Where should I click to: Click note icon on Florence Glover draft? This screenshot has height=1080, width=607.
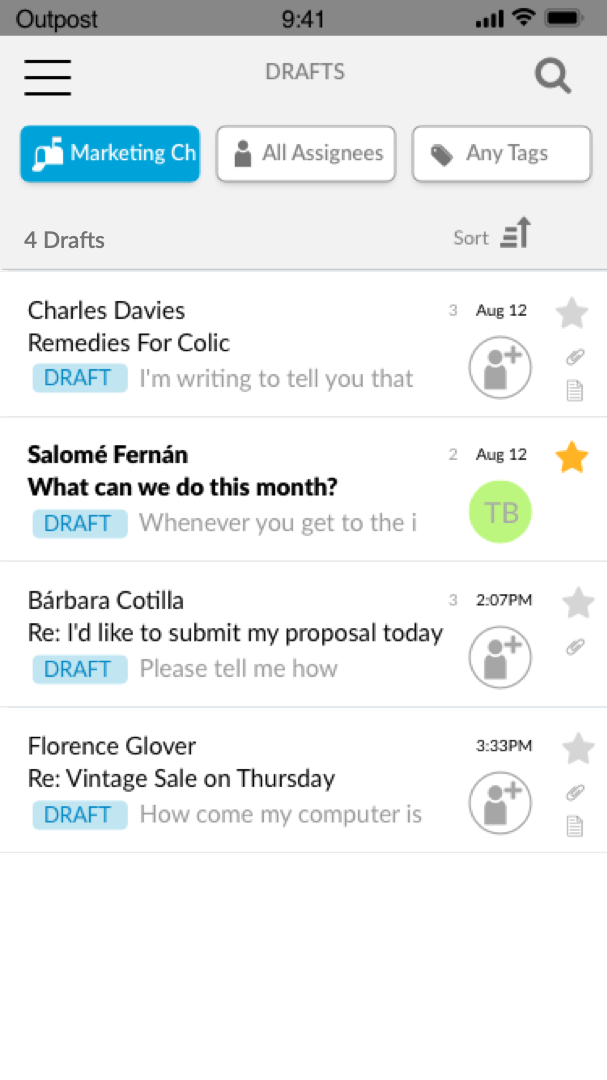click(575, 826)
